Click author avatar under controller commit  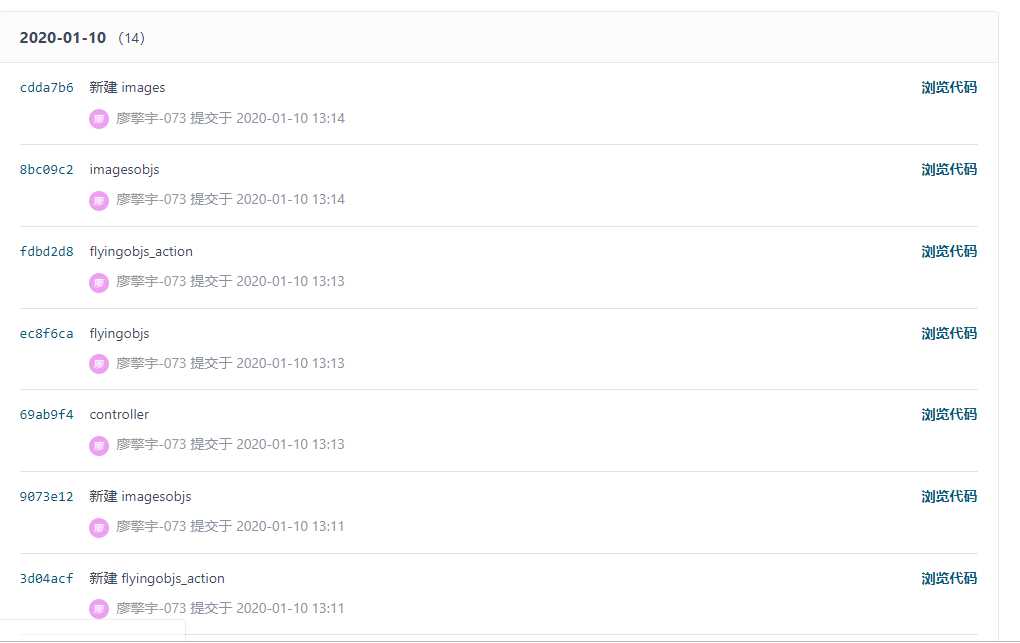click(99, 445)
